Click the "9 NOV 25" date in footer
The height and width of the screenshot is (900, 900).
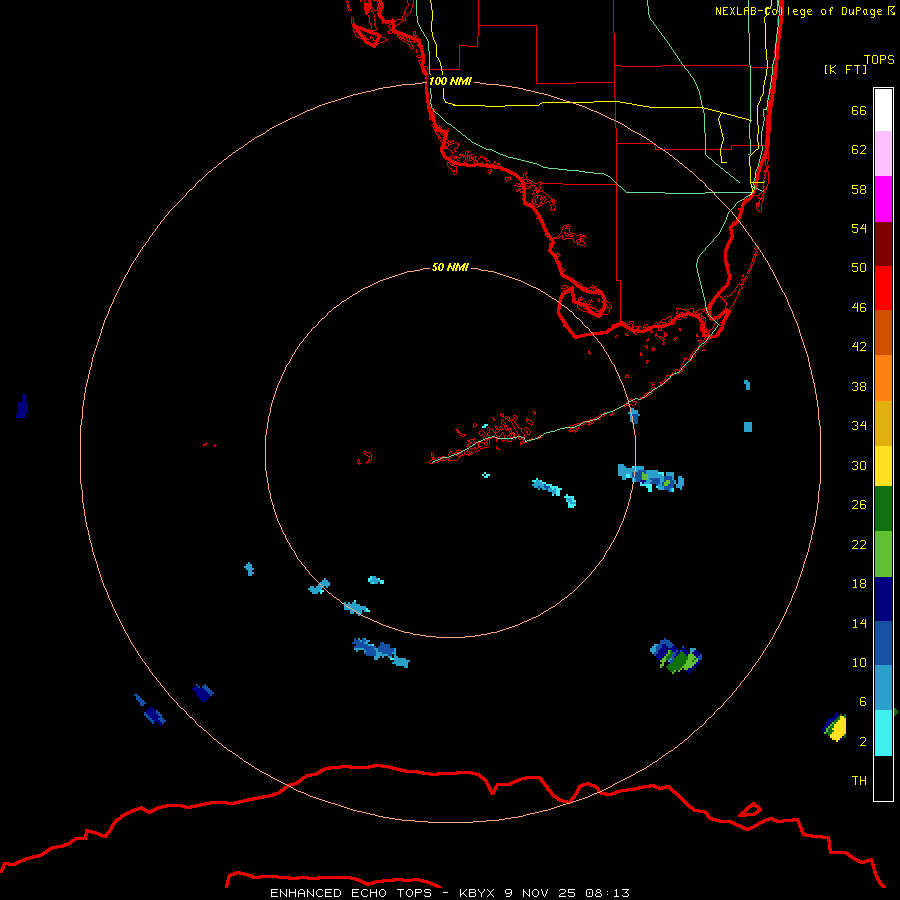pos(540,893)
